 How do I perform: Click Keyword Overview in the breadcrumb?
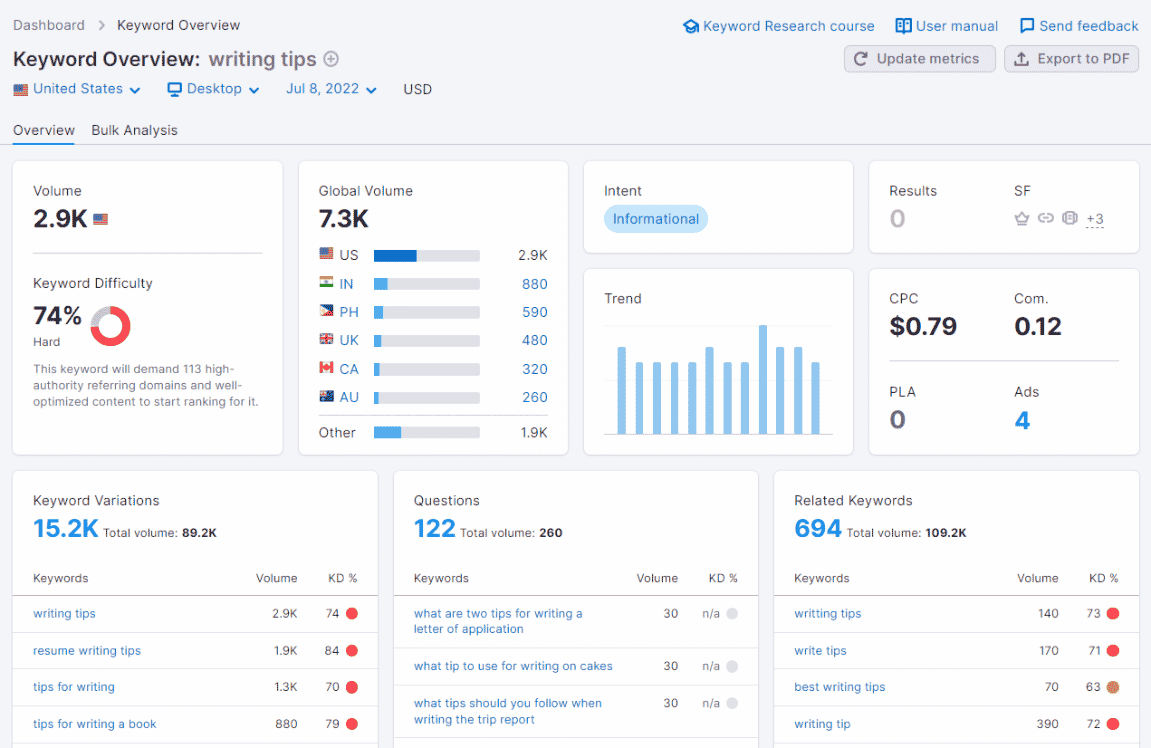coord(178,25)
